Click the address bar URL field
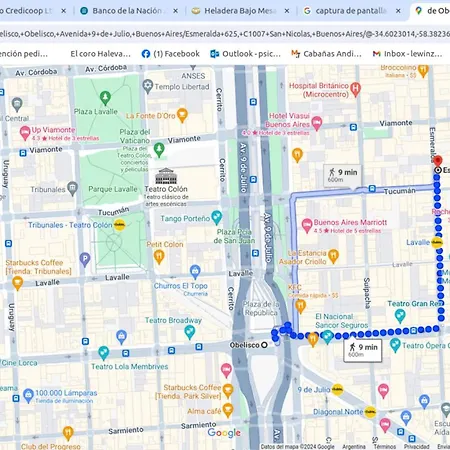 (x=225, y=34)
